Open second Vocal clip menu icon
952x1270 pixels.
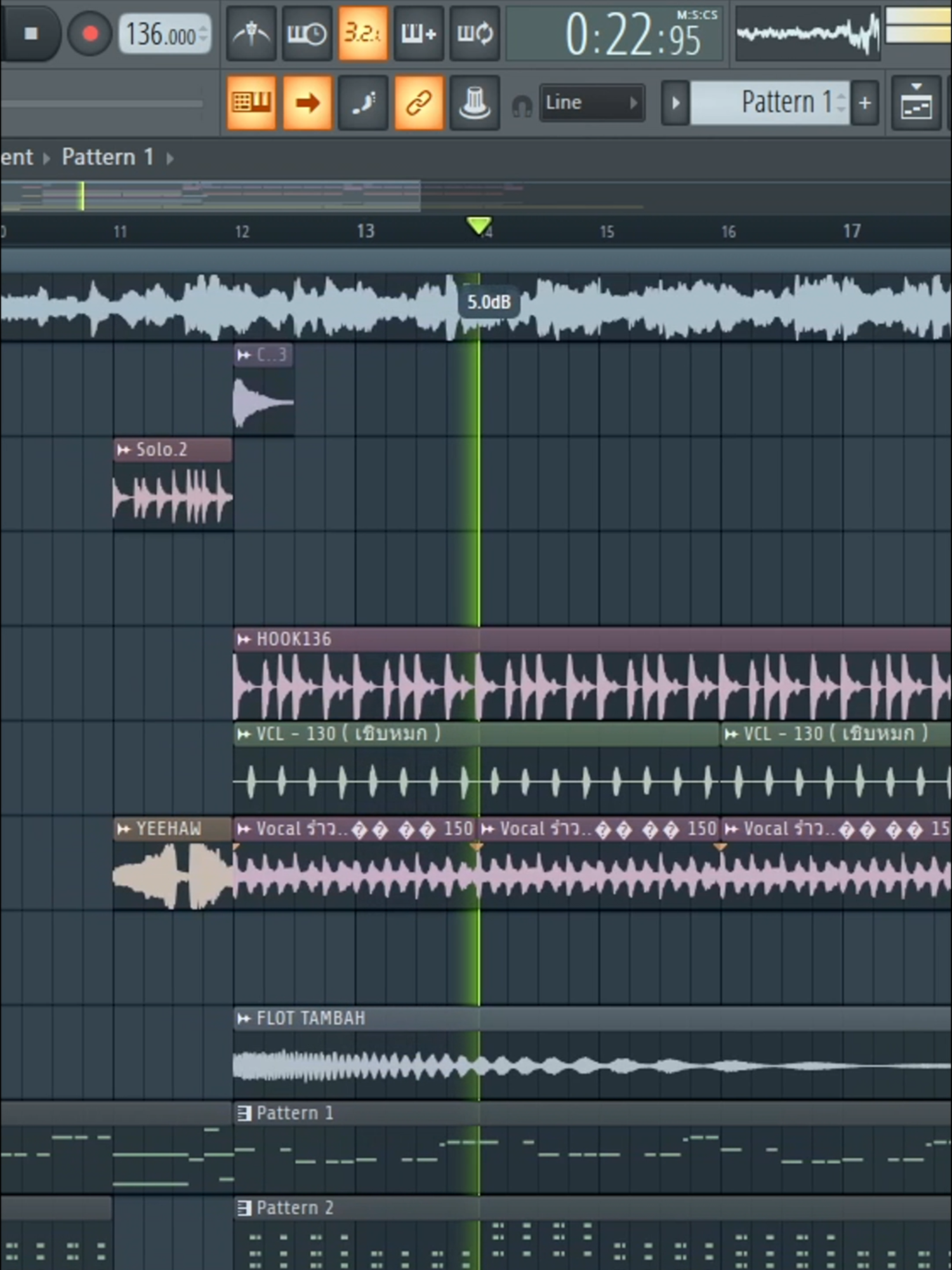click(487, 829)
